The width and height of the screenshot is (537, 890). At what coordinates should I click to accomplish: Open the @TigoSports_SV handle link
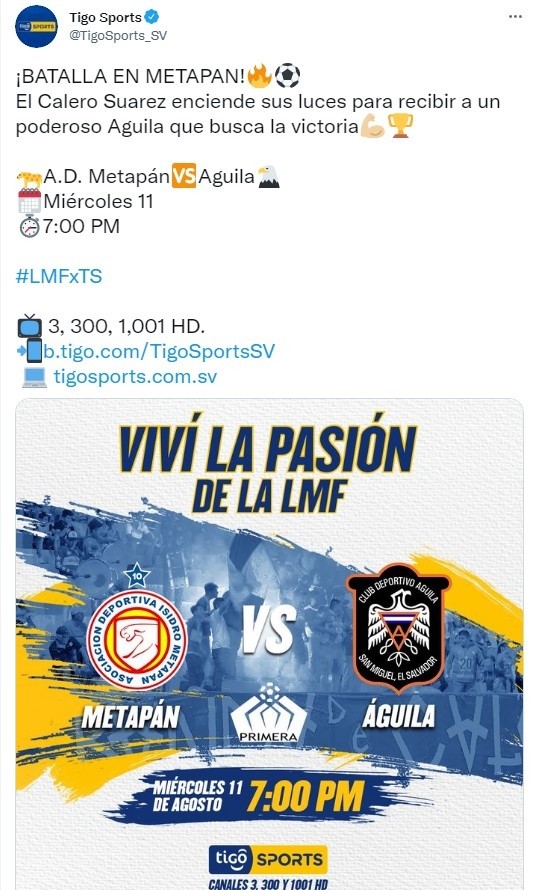pos(118,35)
